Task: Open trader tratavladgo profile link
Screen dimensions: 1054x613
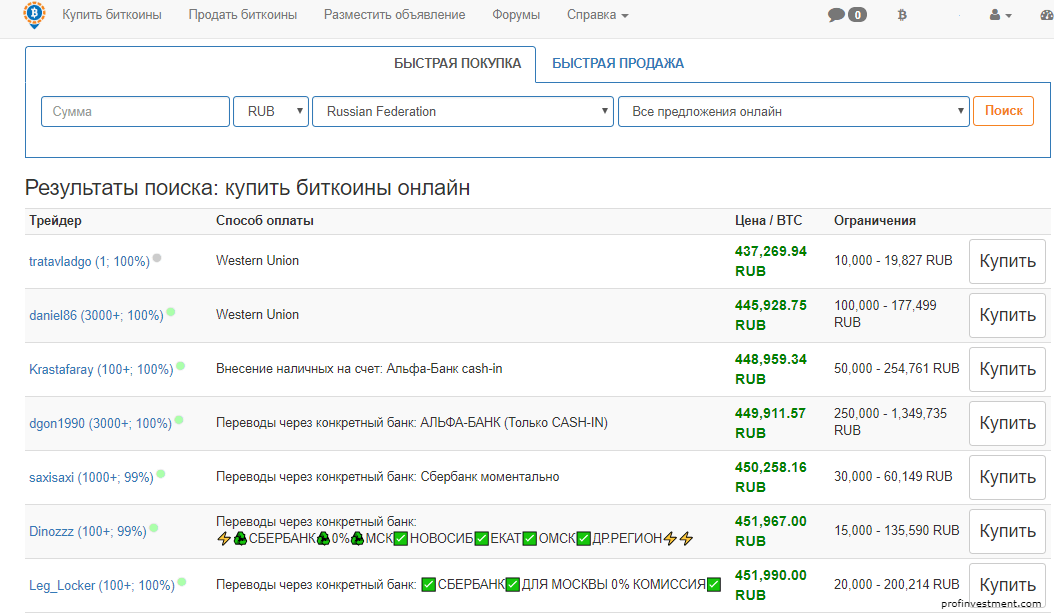Action: tap(89, 261)
